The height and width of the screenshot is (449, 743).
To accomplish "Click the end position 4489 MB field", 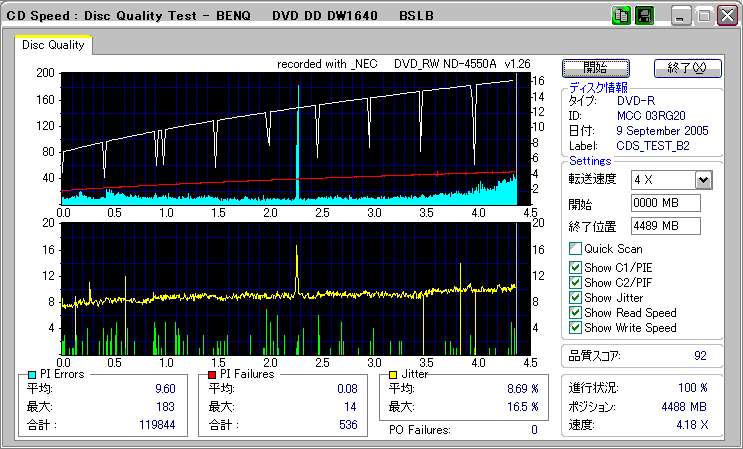I will (x=665, y=225).
